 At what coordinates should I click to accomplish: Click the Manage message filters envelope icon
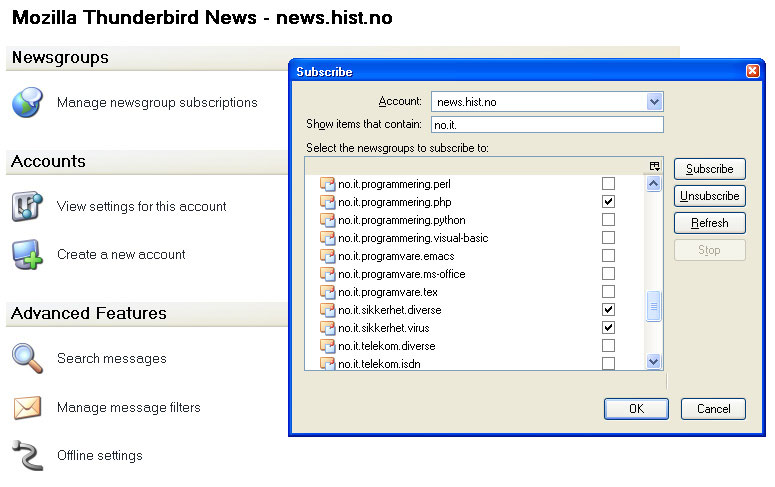(x=27, y=407)
